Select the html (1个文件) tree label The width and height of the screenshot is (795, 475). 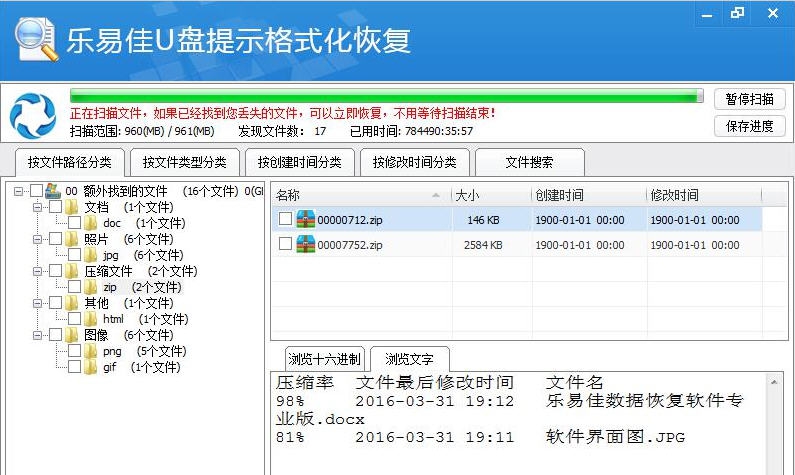click(x=146, y=319)
